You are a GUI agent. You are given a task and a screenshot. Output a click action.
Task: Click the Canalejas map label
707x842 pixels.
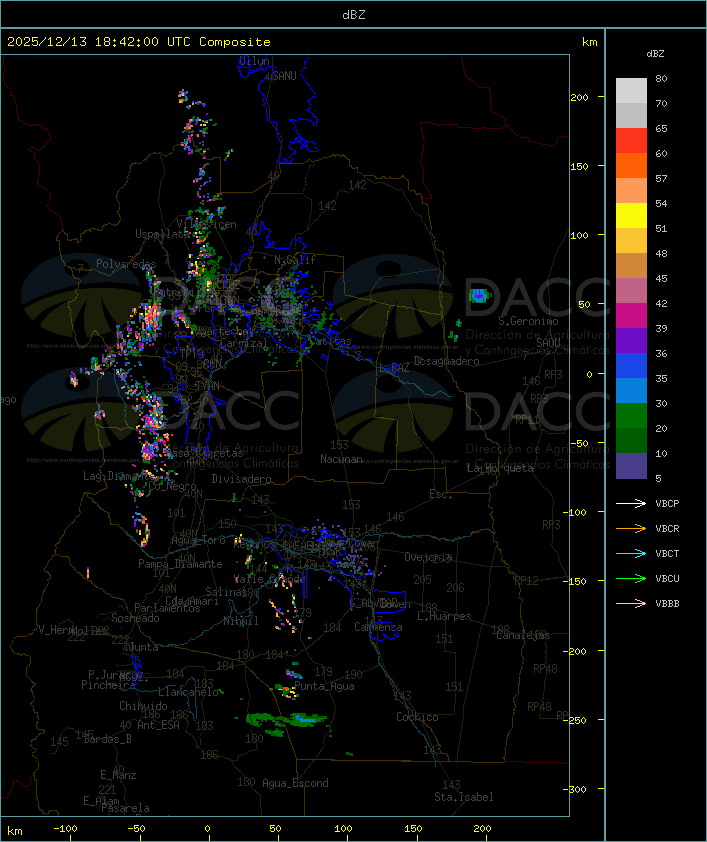523,635
